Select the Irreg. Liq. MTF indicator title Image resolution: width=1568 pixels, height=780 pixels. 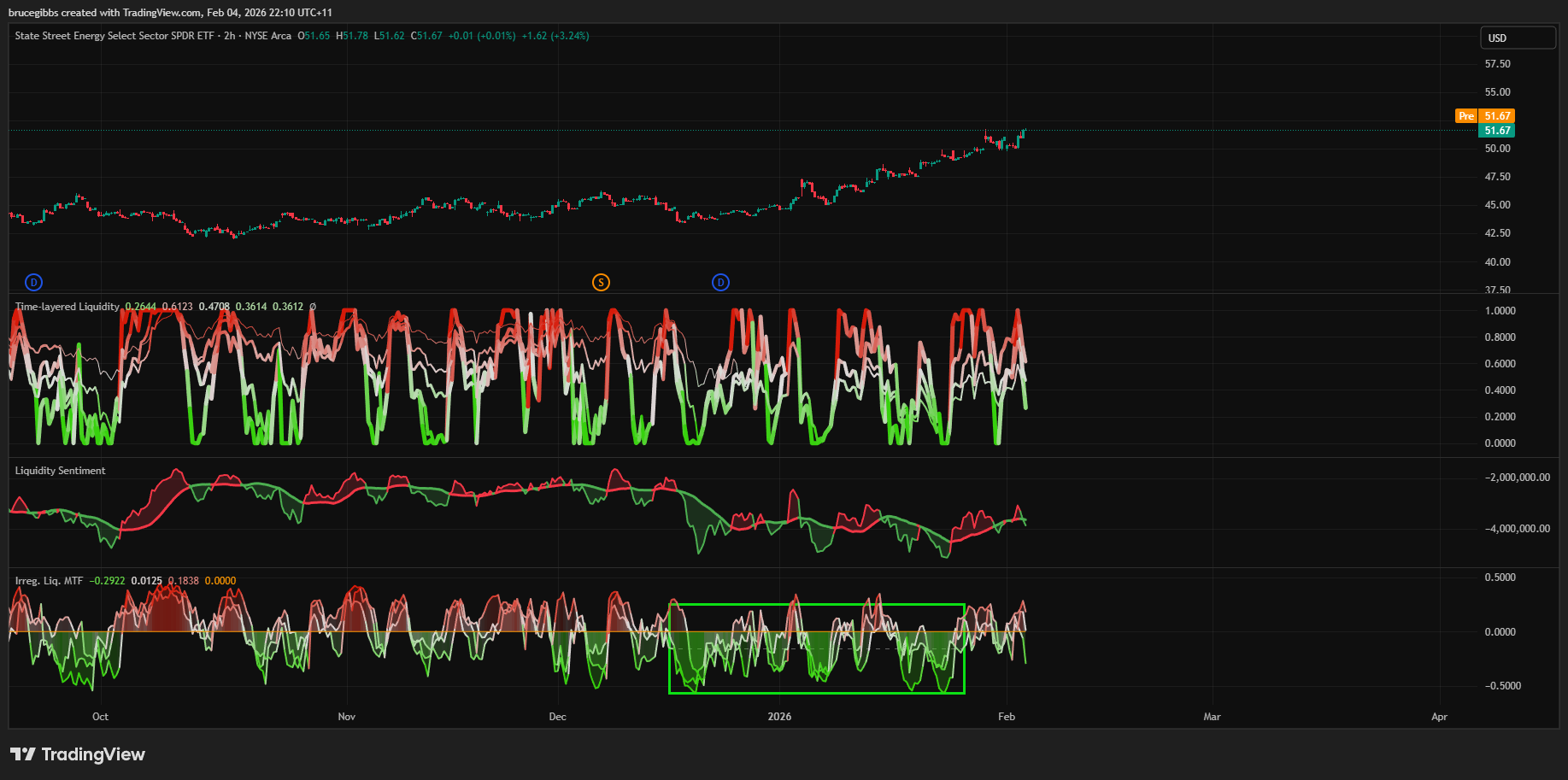pyautogui.click(x=49, y=581)
